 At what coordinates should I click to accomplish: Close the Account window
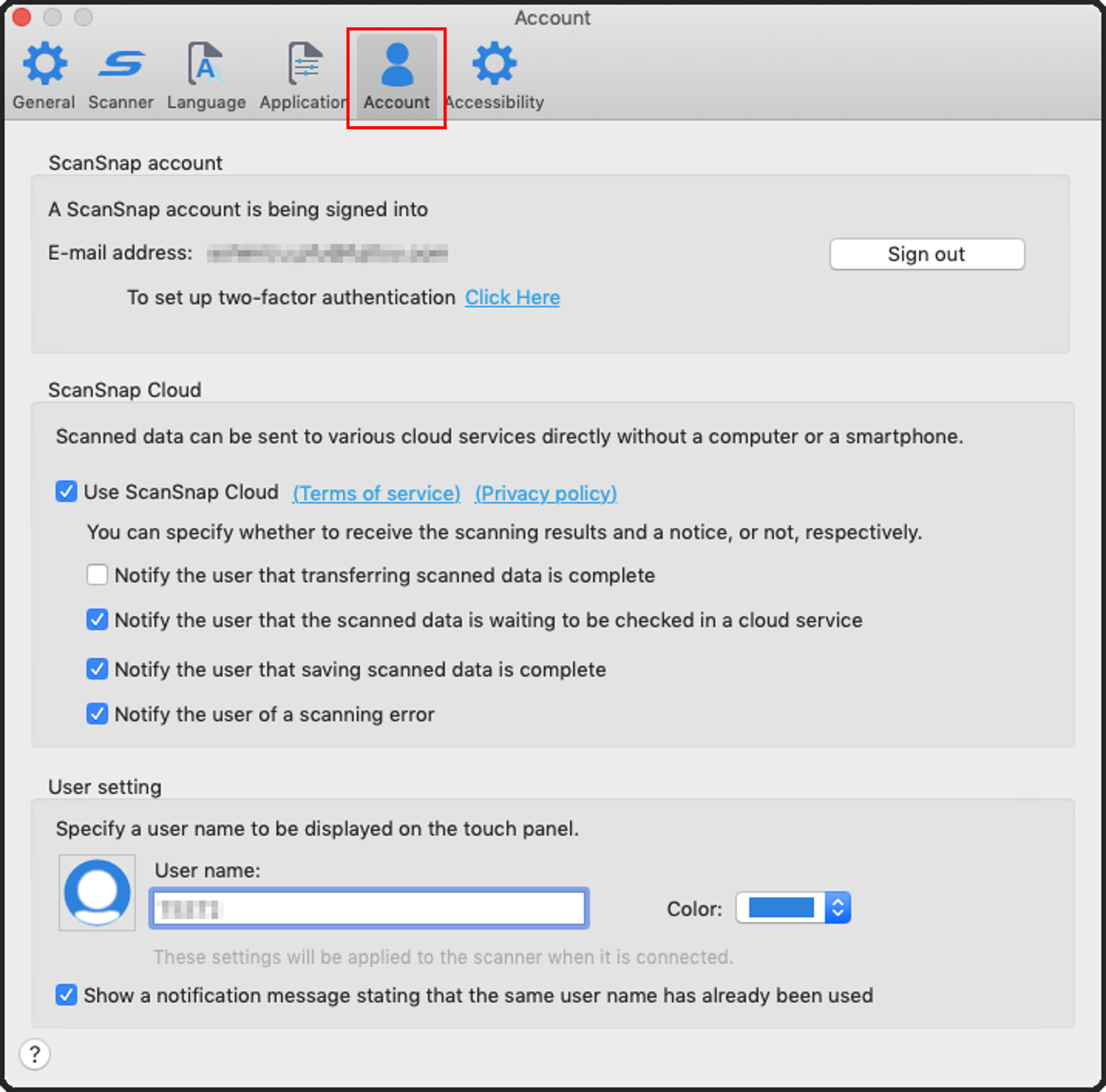pyautogui.click(x=22, y=17)
